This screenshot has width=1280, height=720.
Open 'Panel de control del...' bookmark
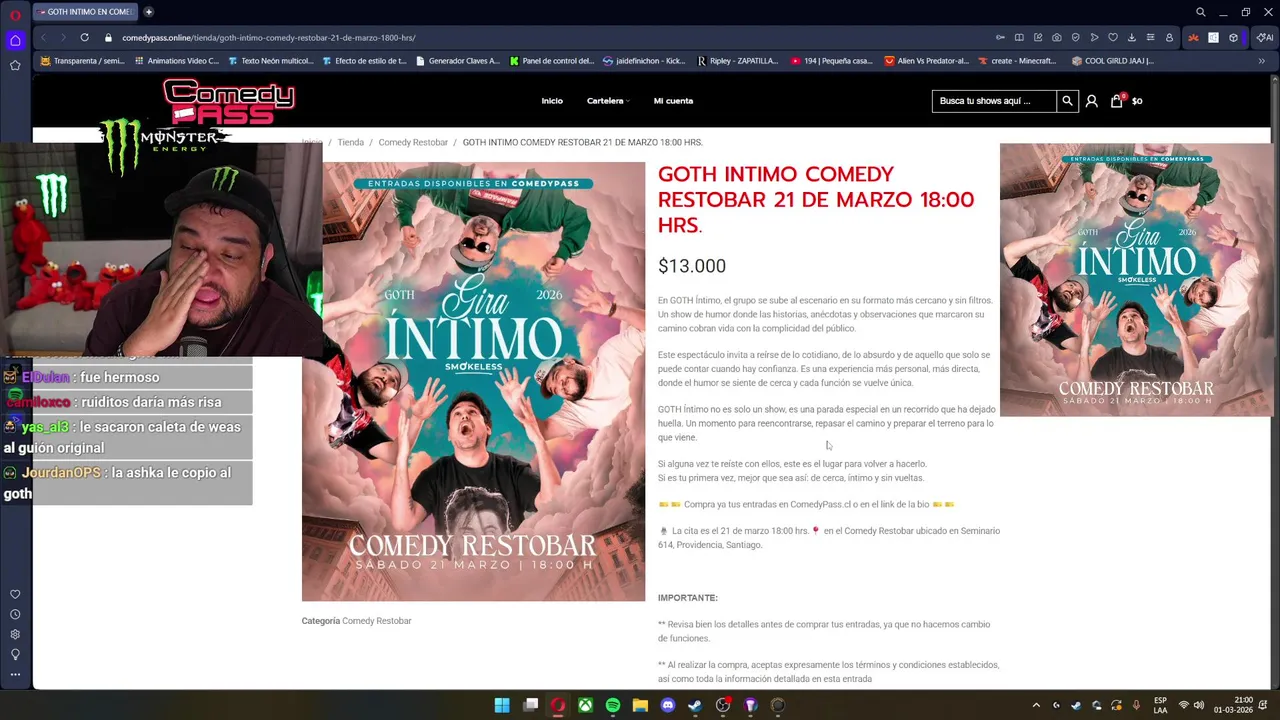click(551, 61)
